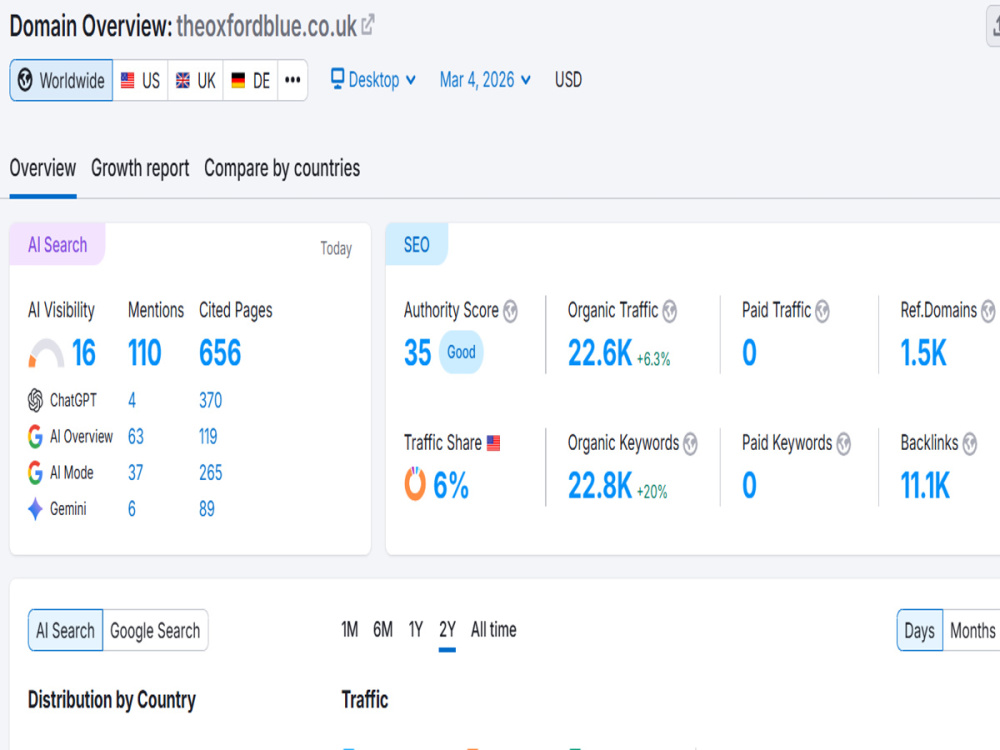
Task: Select the 6M time range
Action: click(x=383, y=630)
